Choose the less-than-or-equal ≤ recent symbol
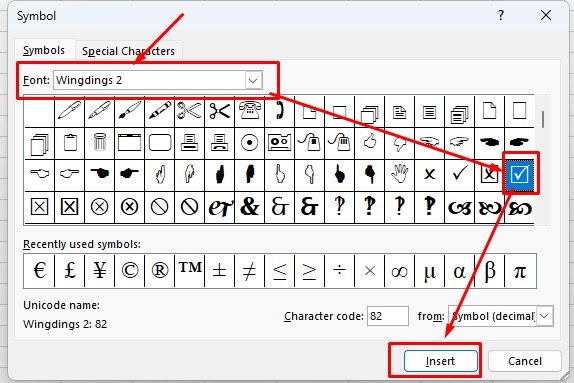The image size is (574, 383). point(279,271)
